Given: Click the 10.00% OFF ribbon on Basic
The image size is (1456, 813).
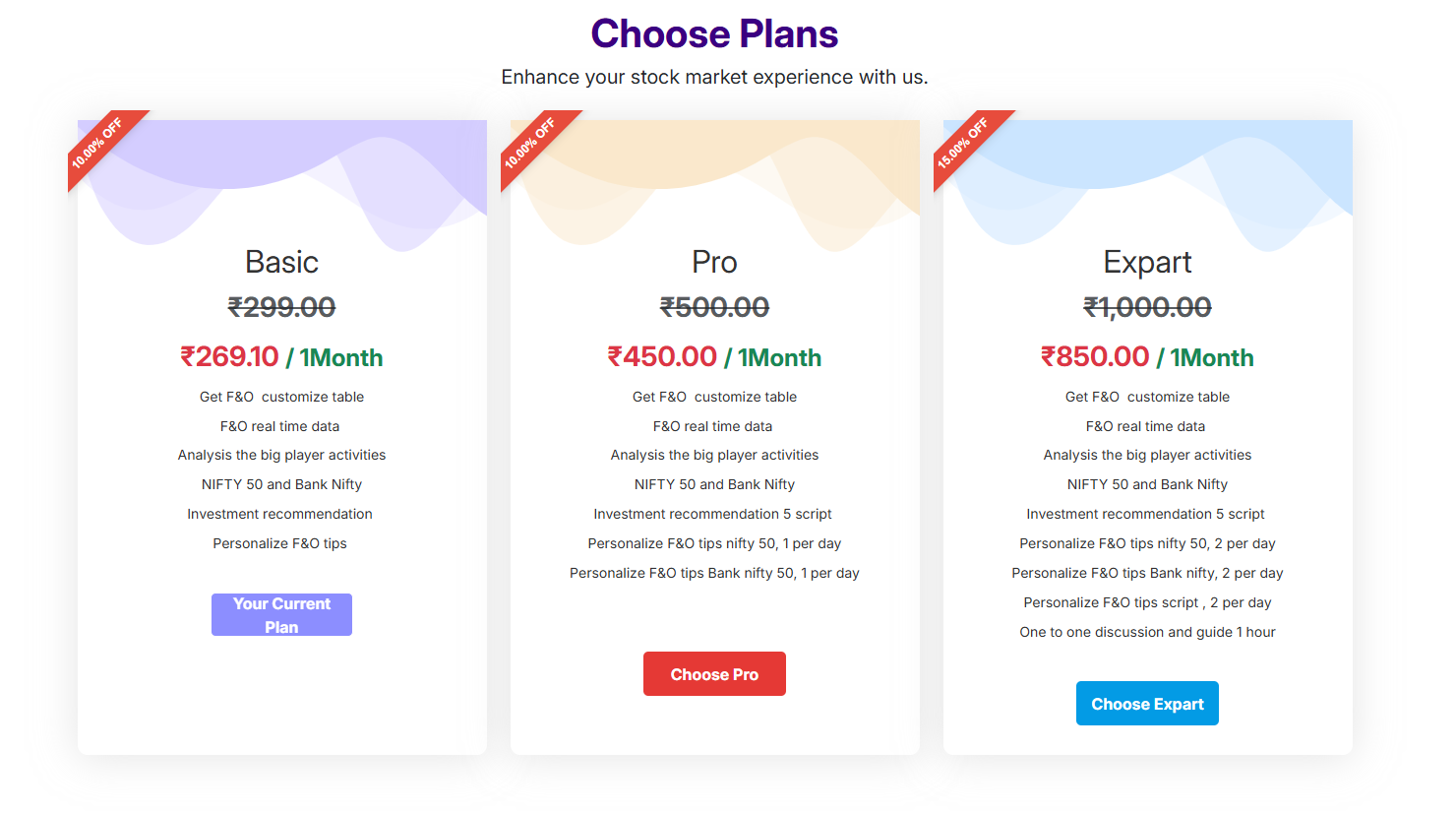Looking at the screenshot, I should 99,143.
